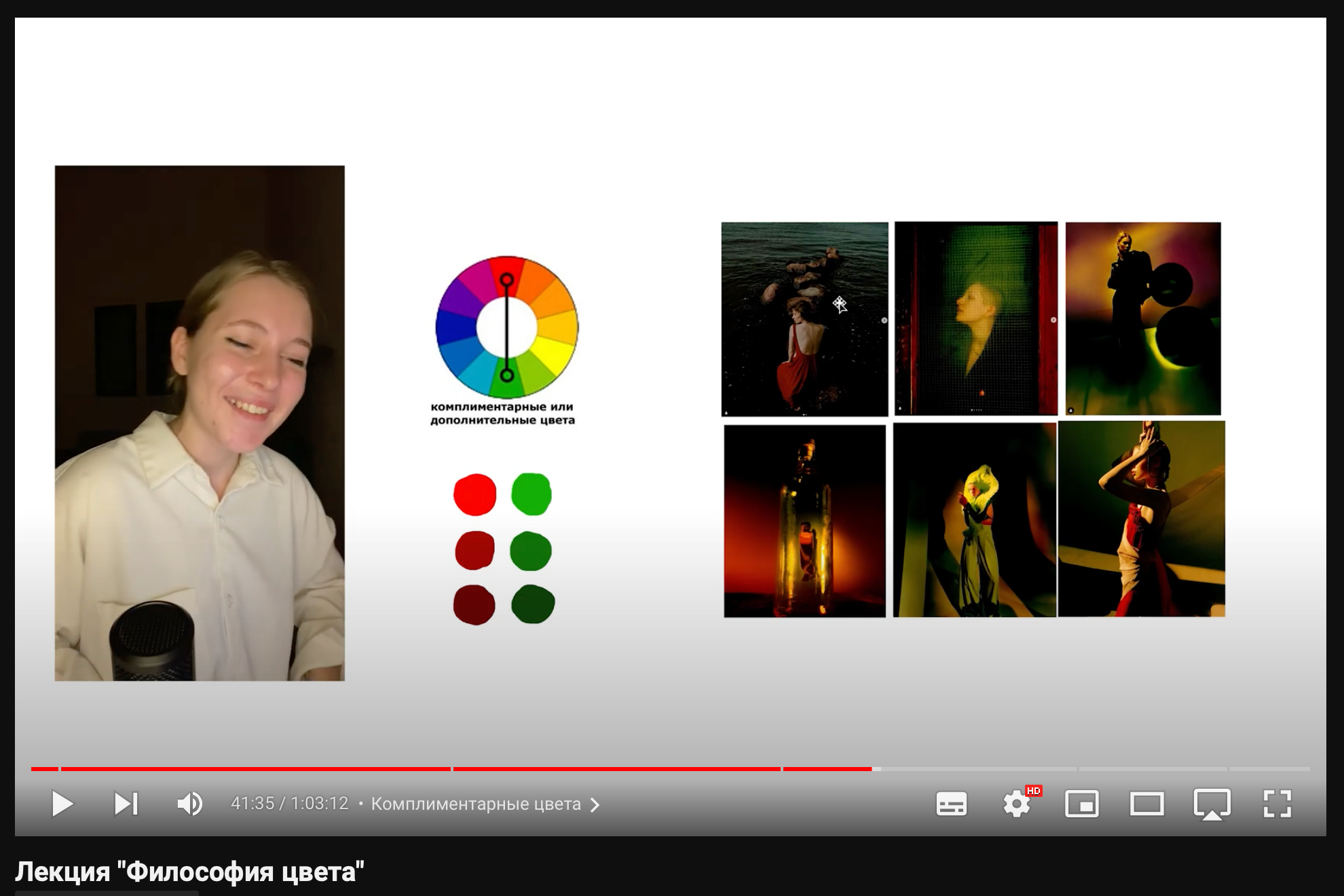Open the video settings gear
The width and height of the screenshot is (1344, 896).
pos(1017,804)
